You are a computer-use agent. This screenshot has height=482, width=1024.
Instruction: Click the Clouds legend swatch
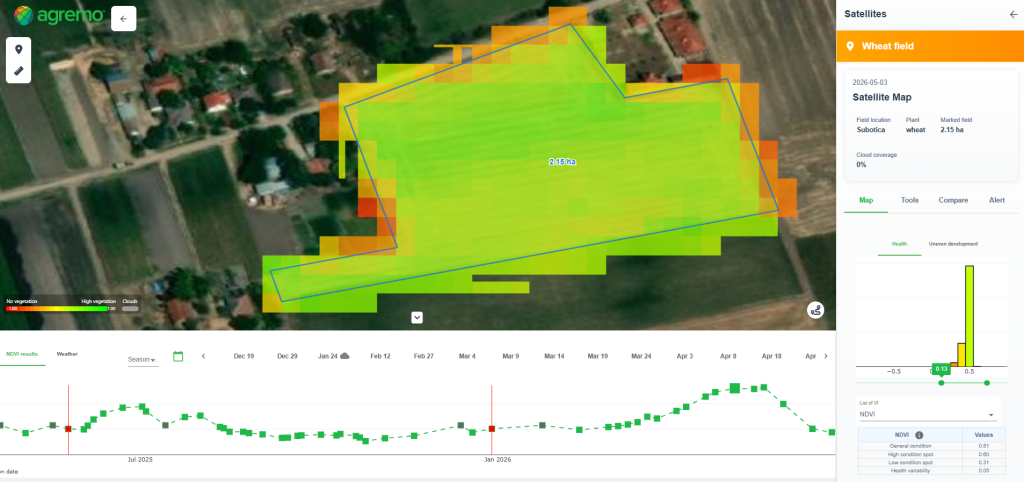pos(130,308)
